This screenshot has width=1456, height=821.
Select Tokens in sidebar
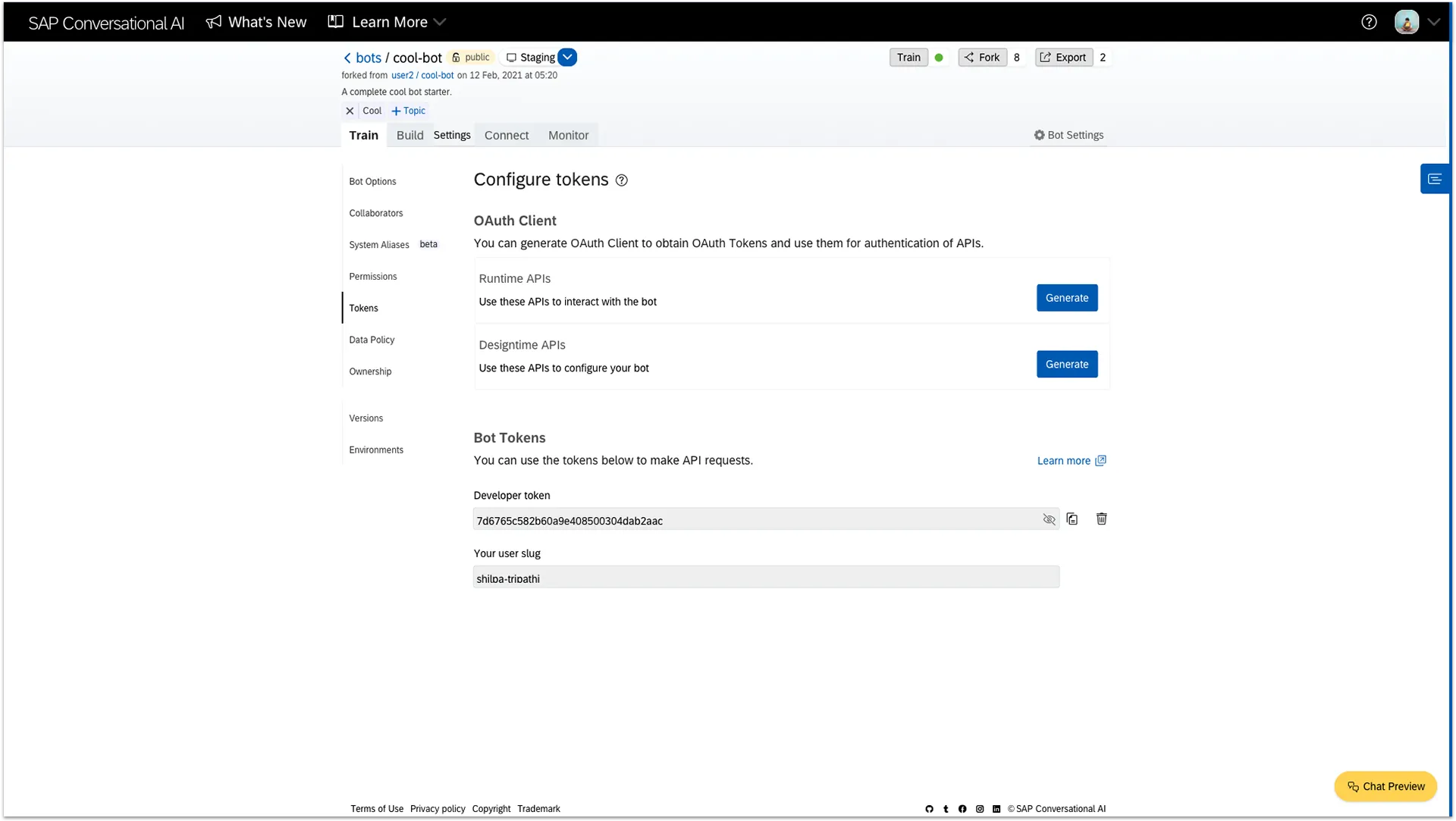pyautogui.click(x=363, y=308)
